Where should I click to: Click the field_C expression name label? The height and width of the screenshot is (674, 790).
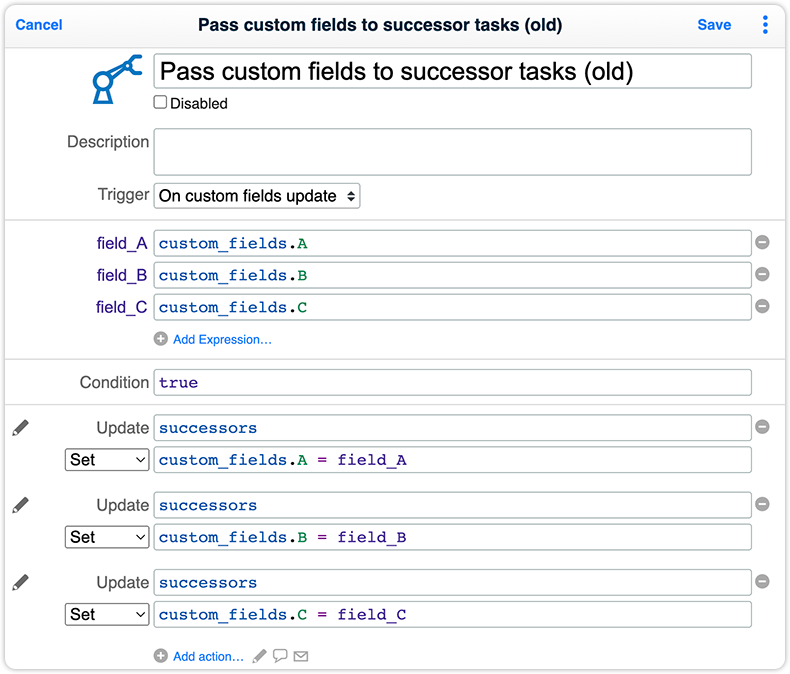coord(121,307)
